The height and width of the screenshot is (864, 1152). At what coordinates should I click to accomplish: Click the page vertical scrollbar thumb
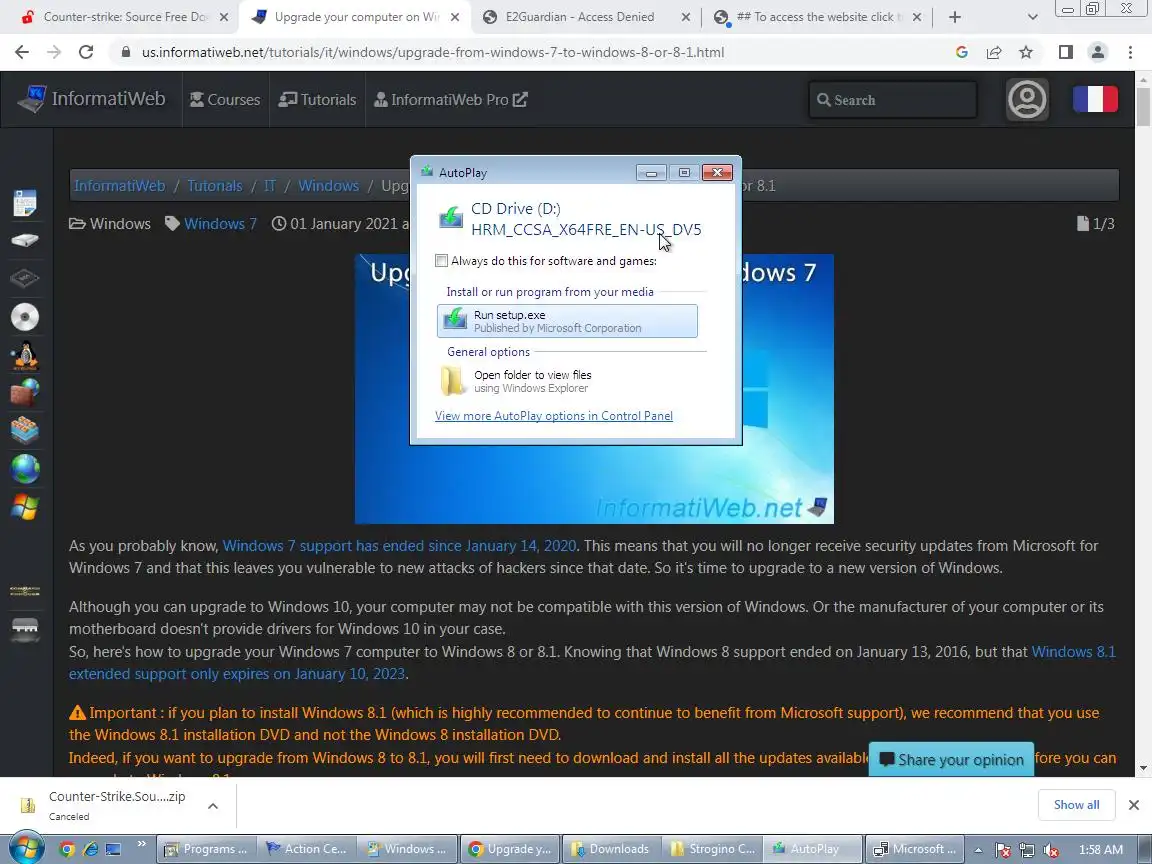tap(1143, 107)
